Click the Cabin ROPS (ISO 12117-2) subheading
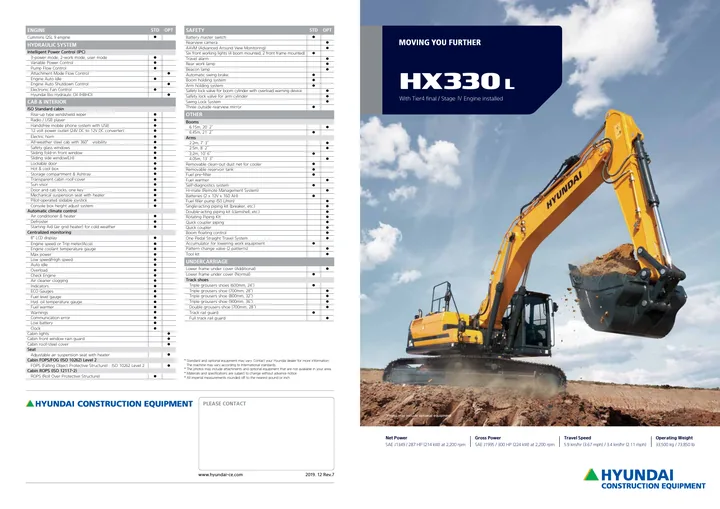This screenshot has width=720, height=509. point(101,371)
